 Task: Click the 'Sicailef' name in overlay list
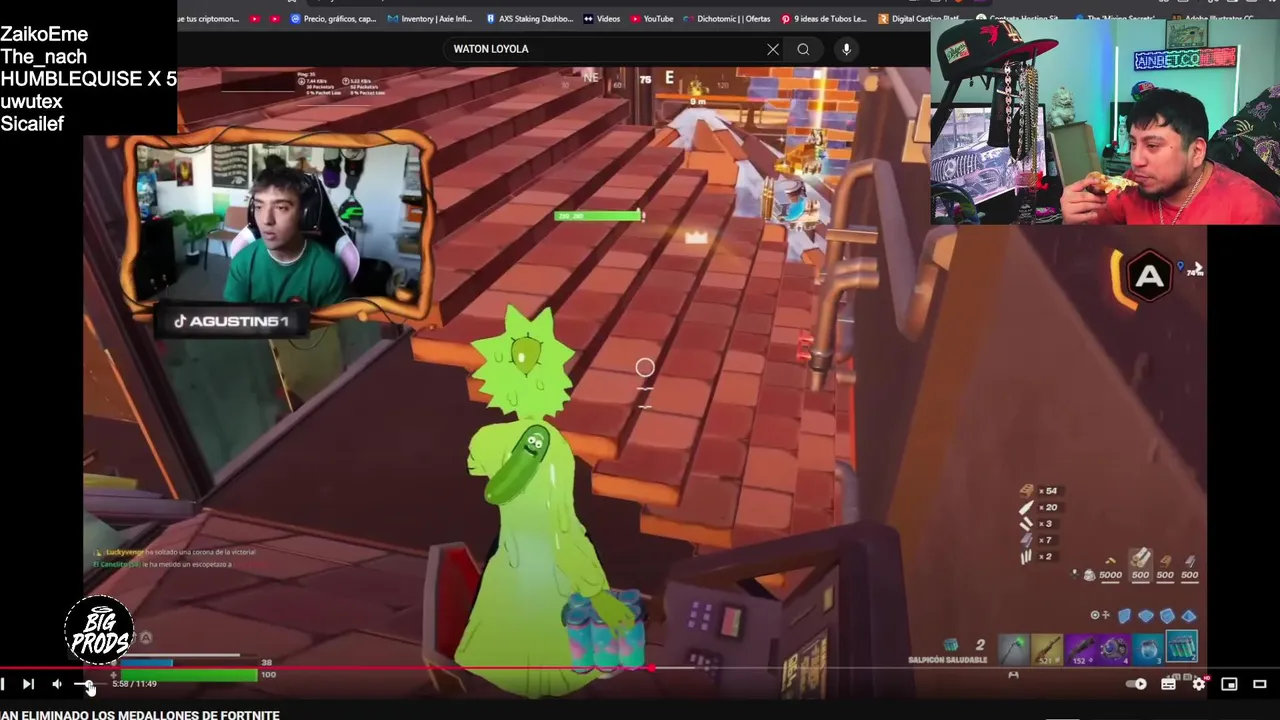point(32,124)
